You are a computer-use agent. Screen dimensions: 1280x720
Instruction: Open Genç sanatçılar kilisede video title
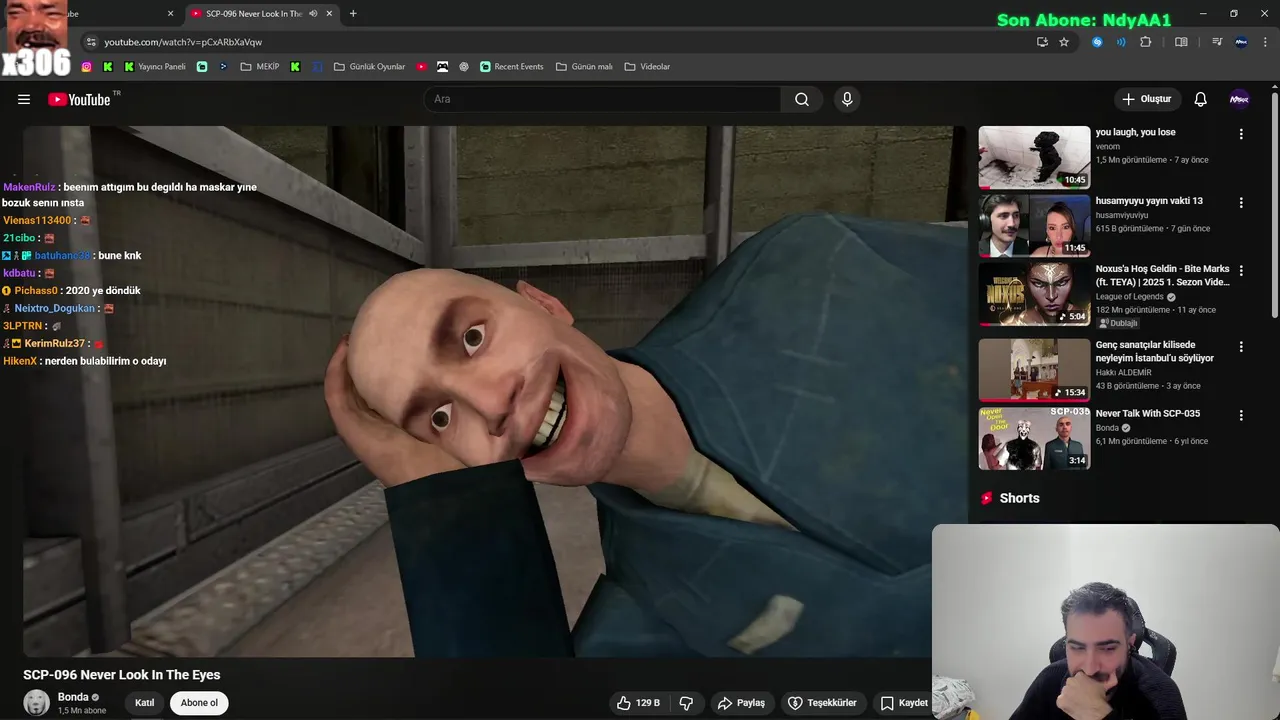(x=1154, y=351)
